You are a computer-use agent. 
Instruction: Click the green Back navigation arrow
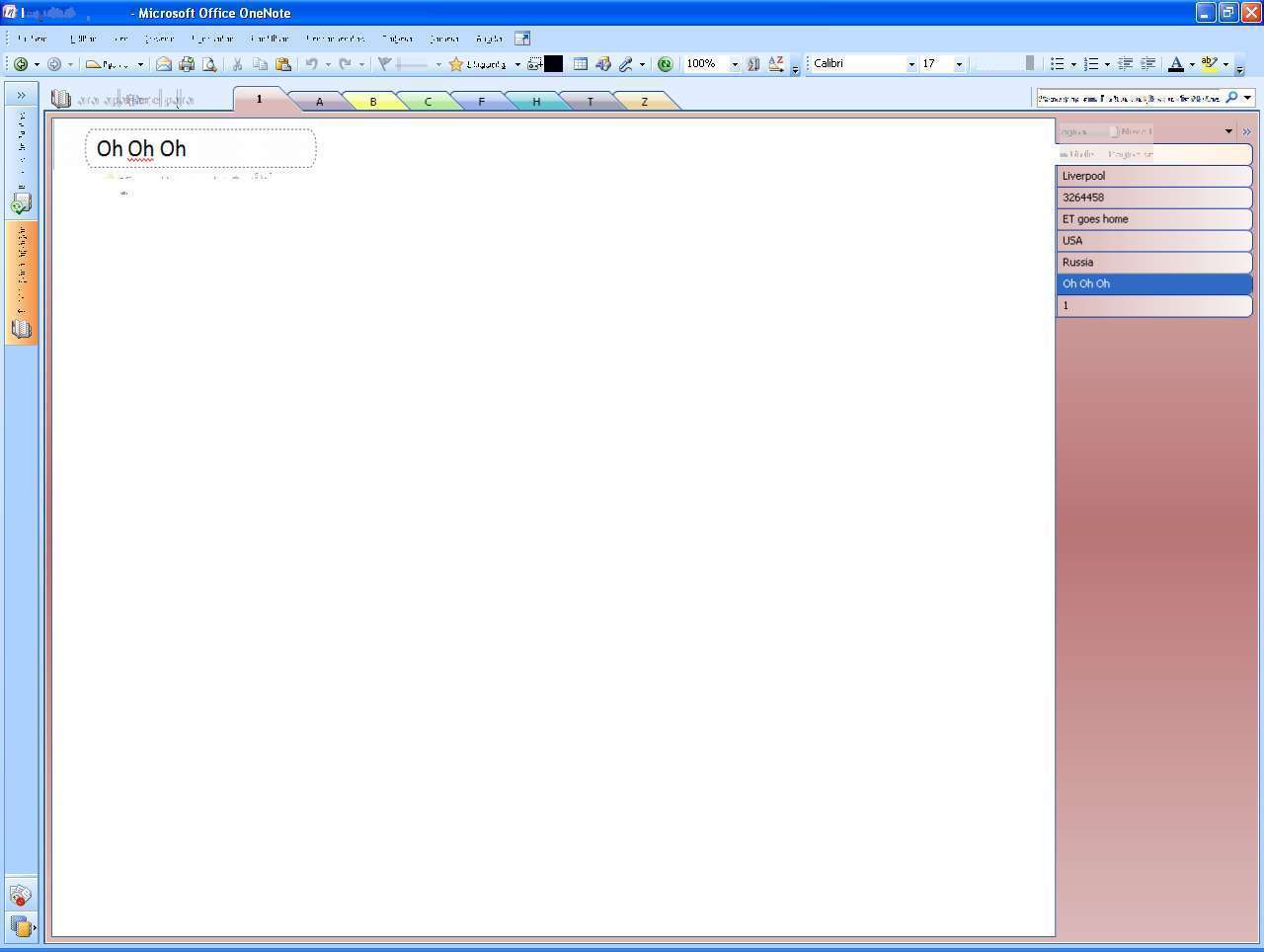20,64
